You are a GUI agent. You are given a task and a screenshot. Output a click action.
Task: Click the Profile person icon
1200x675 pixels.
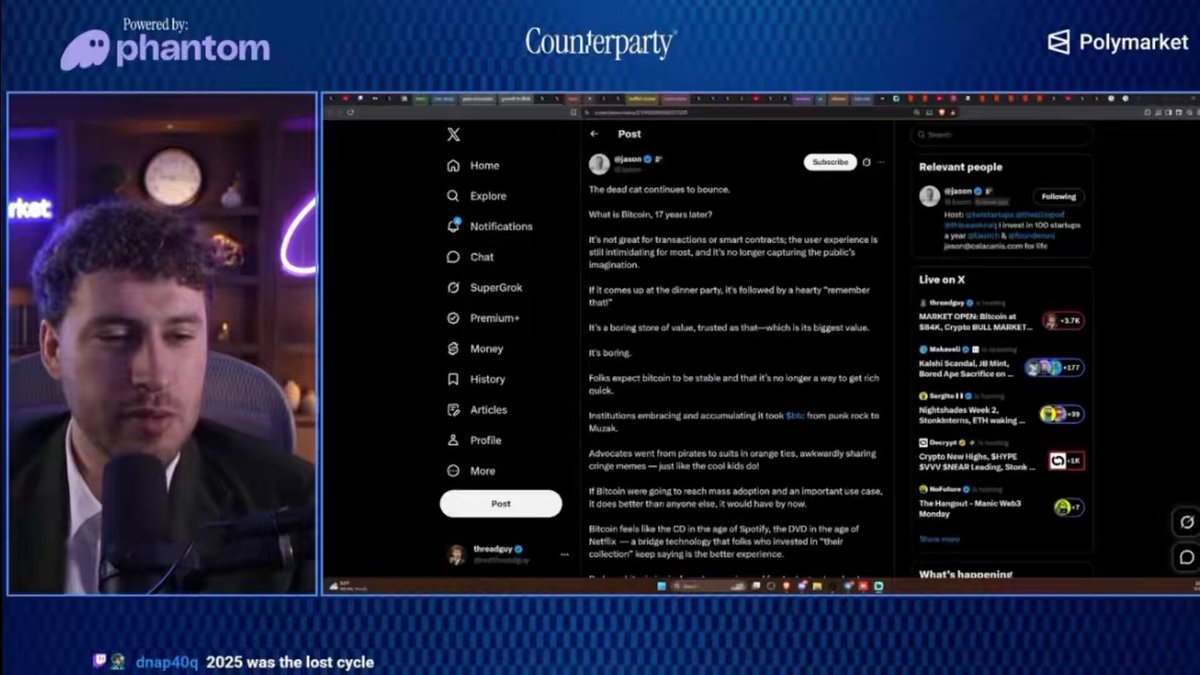pyautogui.click(x=453, y=440)
